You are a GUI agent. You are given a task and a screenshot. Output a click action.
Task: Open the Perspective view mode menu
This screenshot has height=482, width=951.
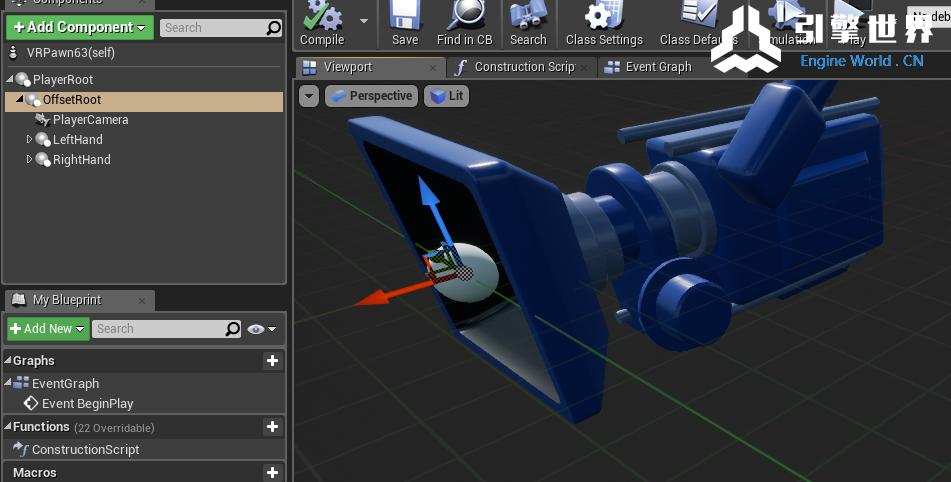pyautogui.click(x=372, y=96)
